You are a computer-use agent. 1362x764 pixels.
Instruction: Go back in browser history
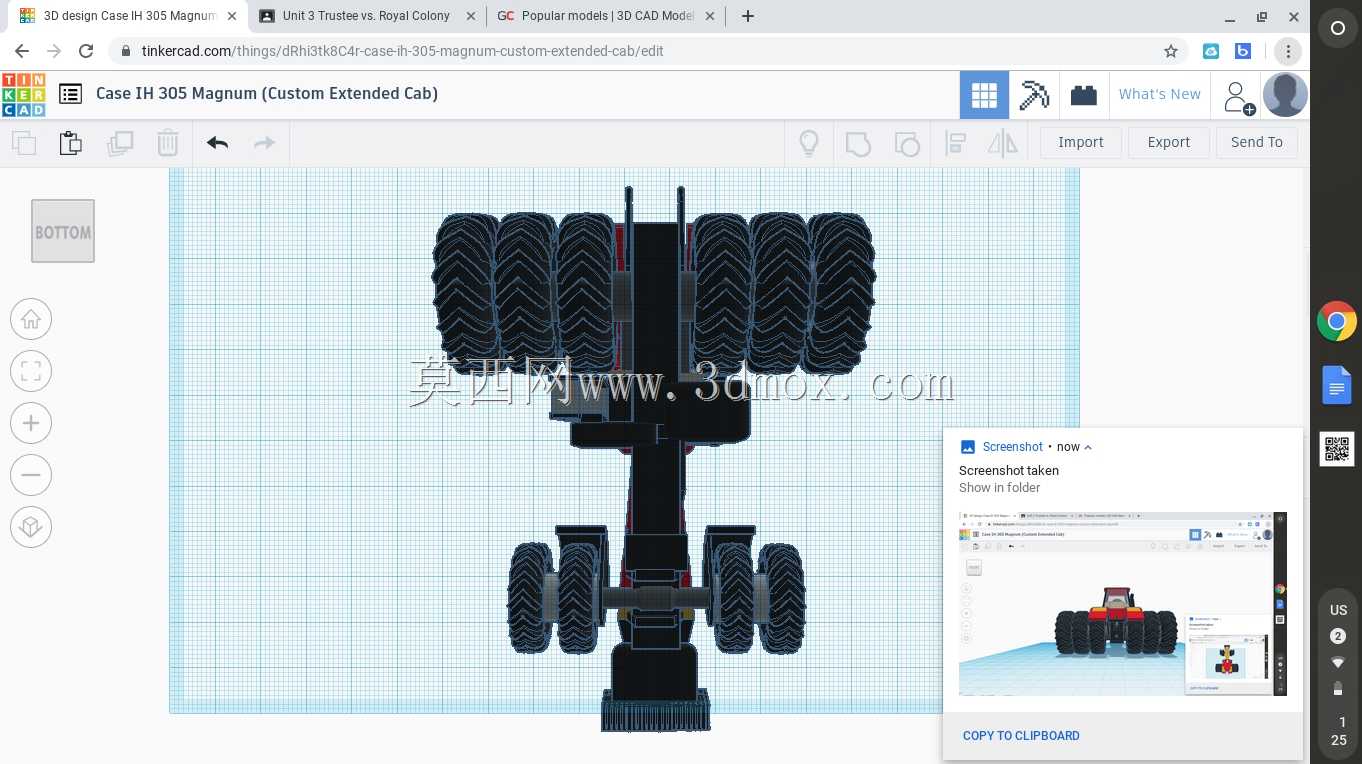tap(22, 51)
